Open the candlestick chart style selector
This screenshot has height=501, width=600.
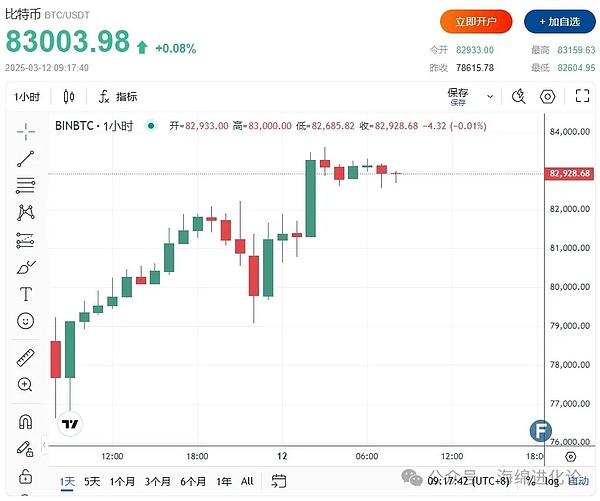click(x=69, y=97)
